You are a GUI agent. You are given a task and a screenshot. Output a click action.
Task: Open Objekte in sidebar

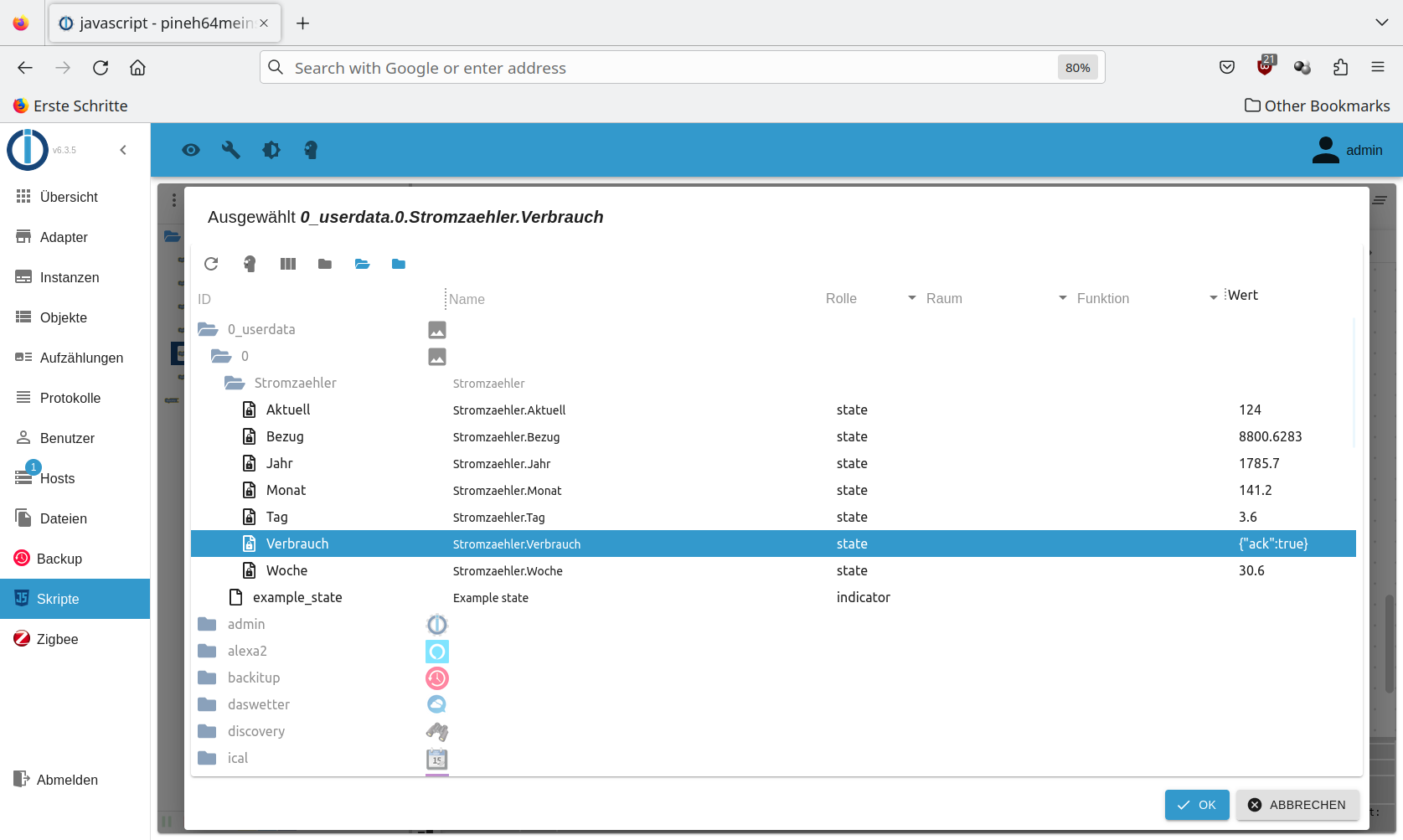[x=75, y=317]
